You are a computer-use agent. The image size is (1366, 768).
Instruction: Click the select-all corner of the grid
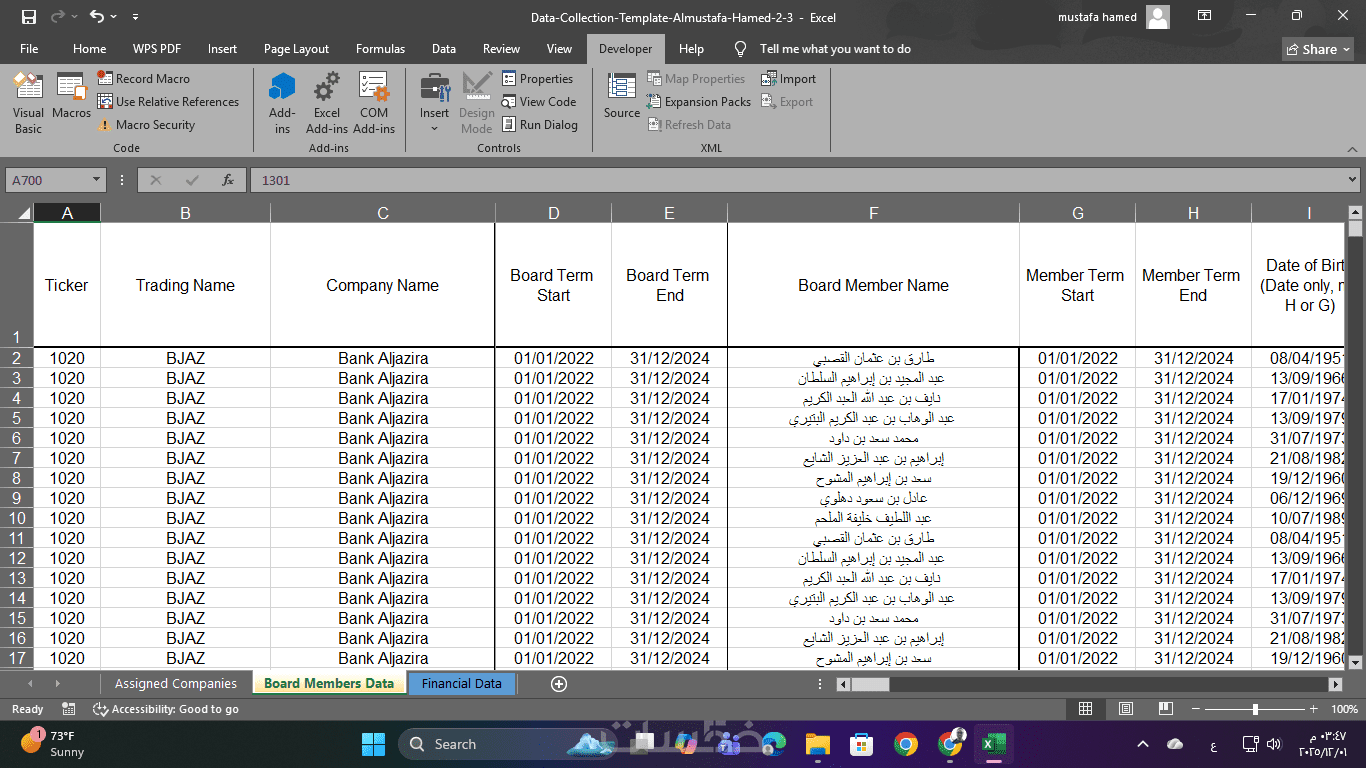pyautogui.click(x=17, y=213)
